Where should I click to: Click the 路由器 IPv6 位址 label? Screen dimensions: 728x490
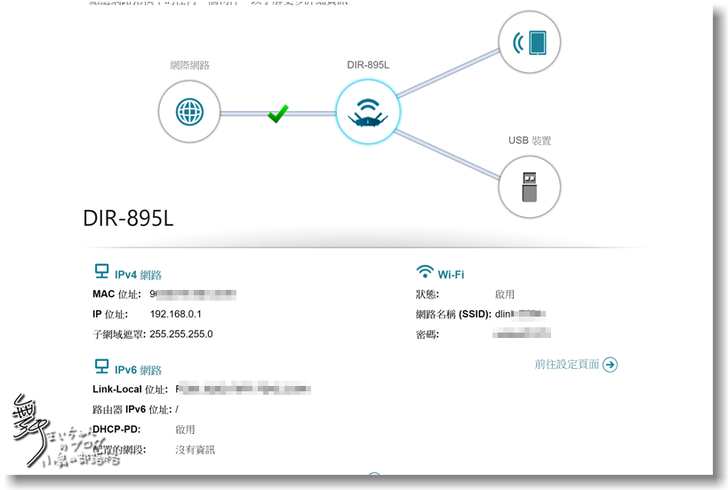[x=132, y=410]
